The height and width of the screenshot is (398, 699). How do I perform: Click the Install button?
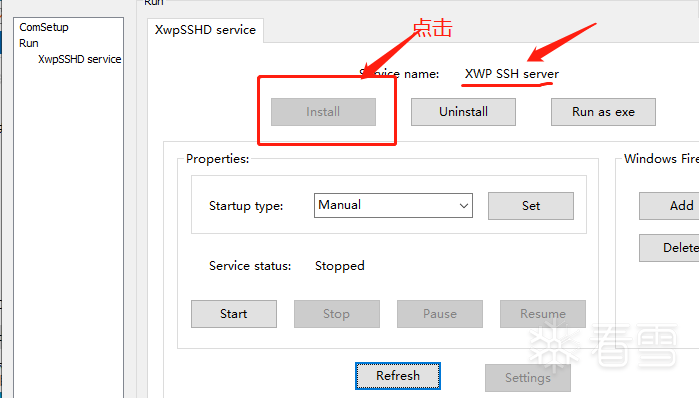(323, 112)
